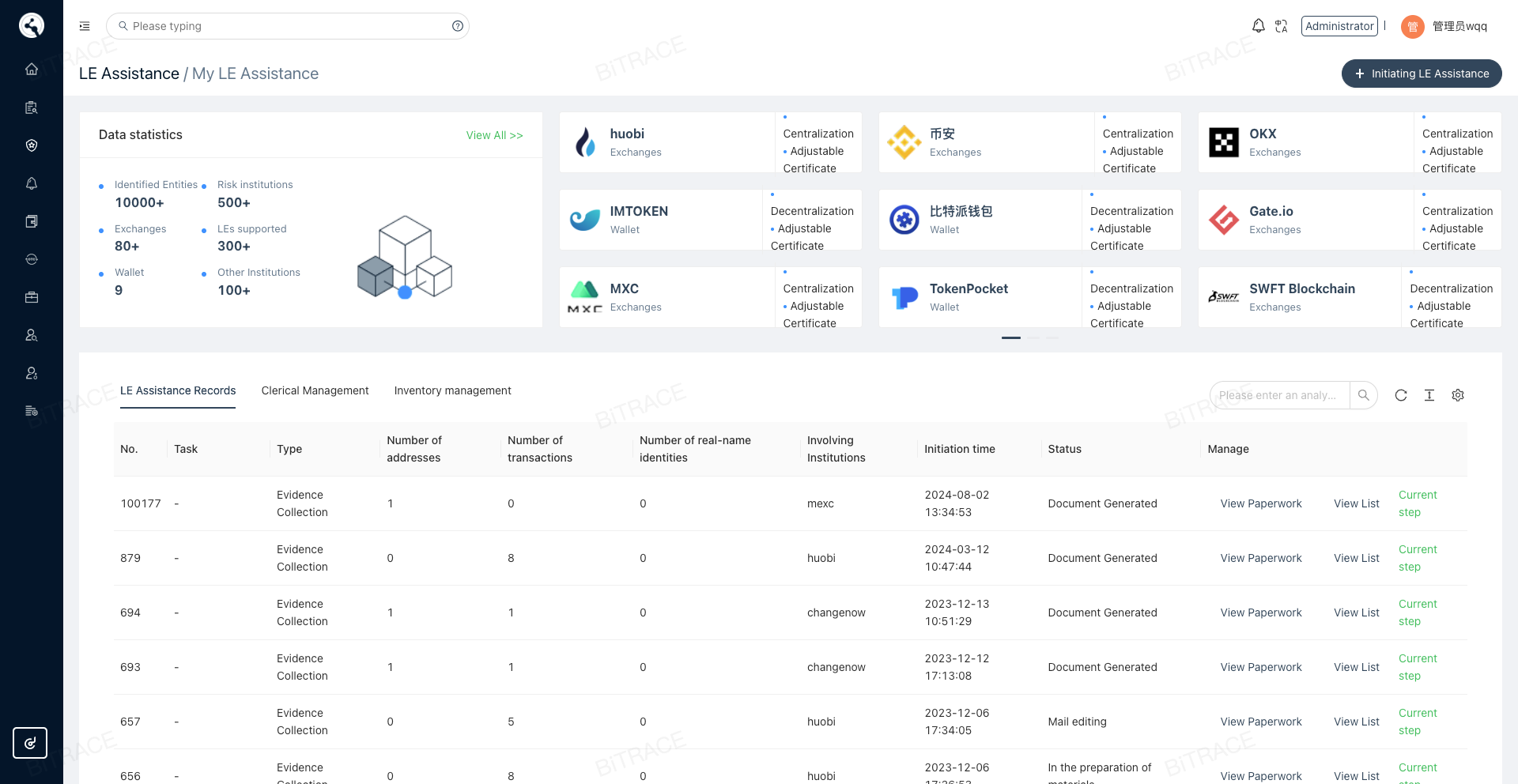Open the 比特派钱包 wallet card
1518x784 pixels.
(1030, 220)
